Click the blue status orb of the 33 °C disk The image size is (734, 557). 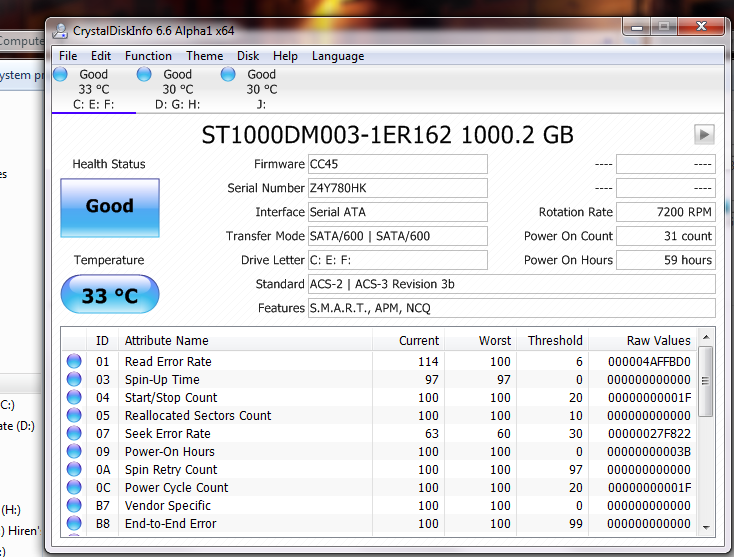[x=60, y=74]
